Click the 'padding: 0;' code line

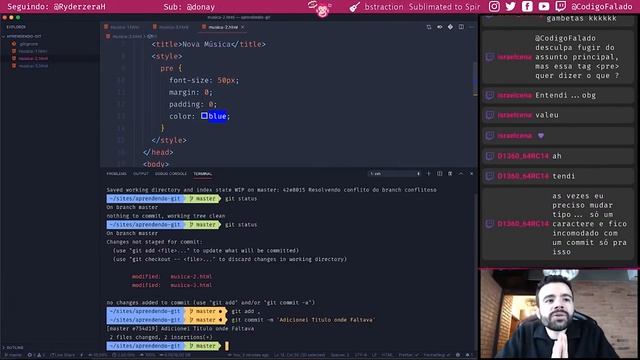193,104
